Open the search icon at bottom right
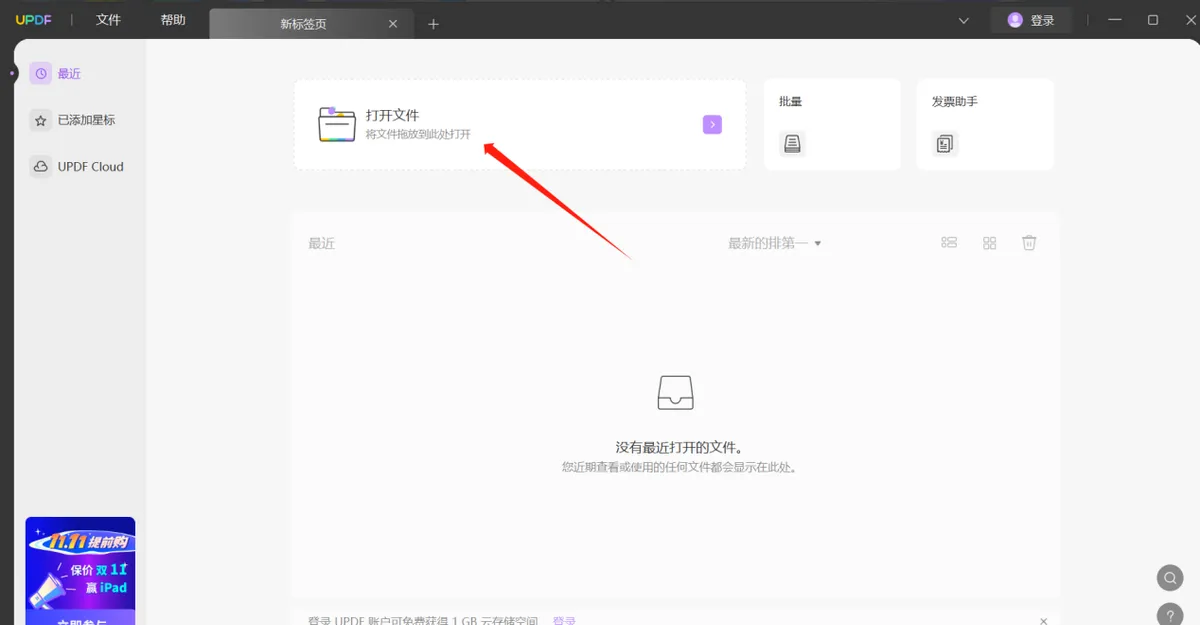This screenshot has width=1200, height=625. click(x=1169, y=578)
